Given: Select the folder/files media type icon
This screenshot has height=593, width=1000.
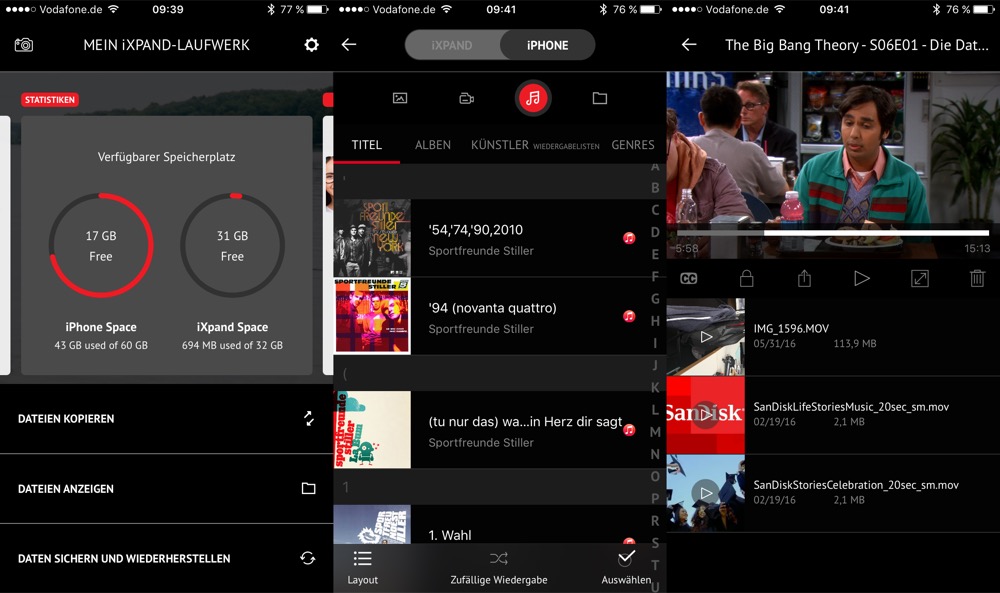Looking at the screenshot, I should click(x=599, y=98).
